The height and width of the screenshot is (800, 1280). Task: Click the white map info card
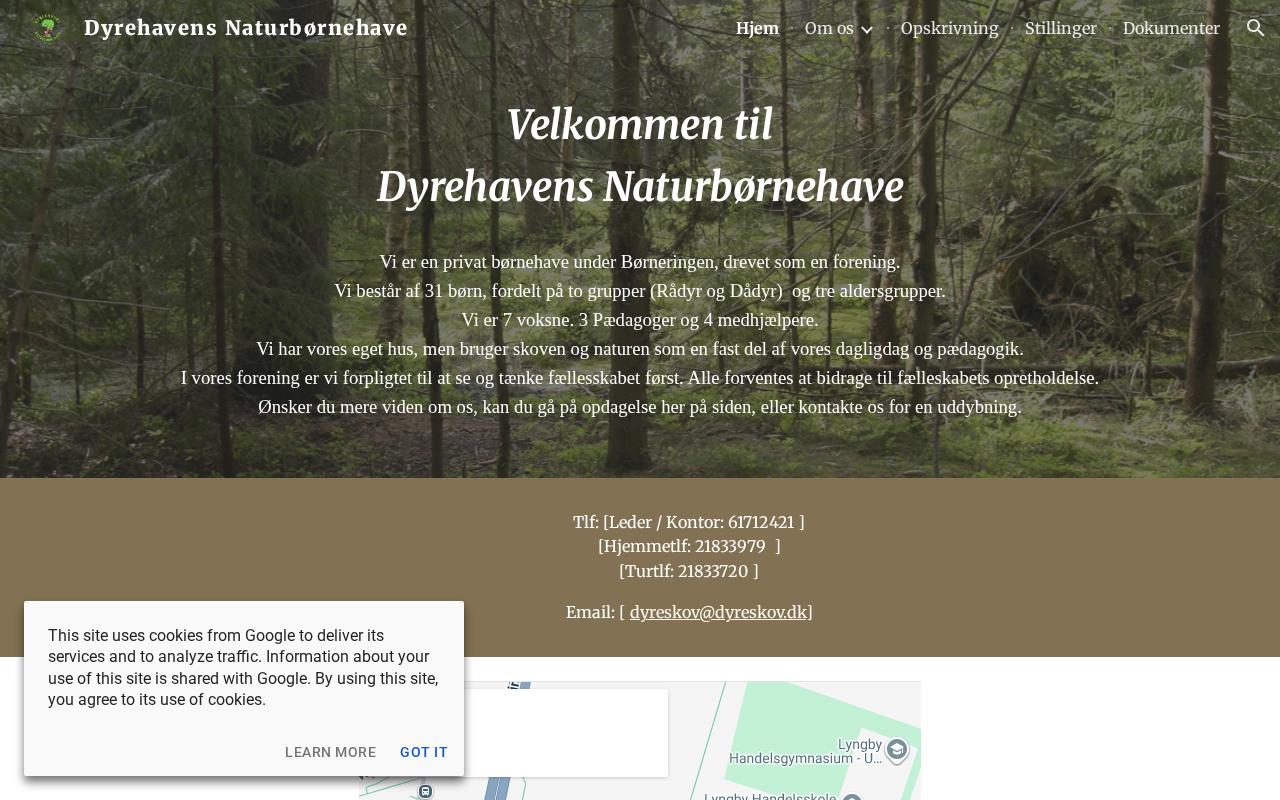564,733
